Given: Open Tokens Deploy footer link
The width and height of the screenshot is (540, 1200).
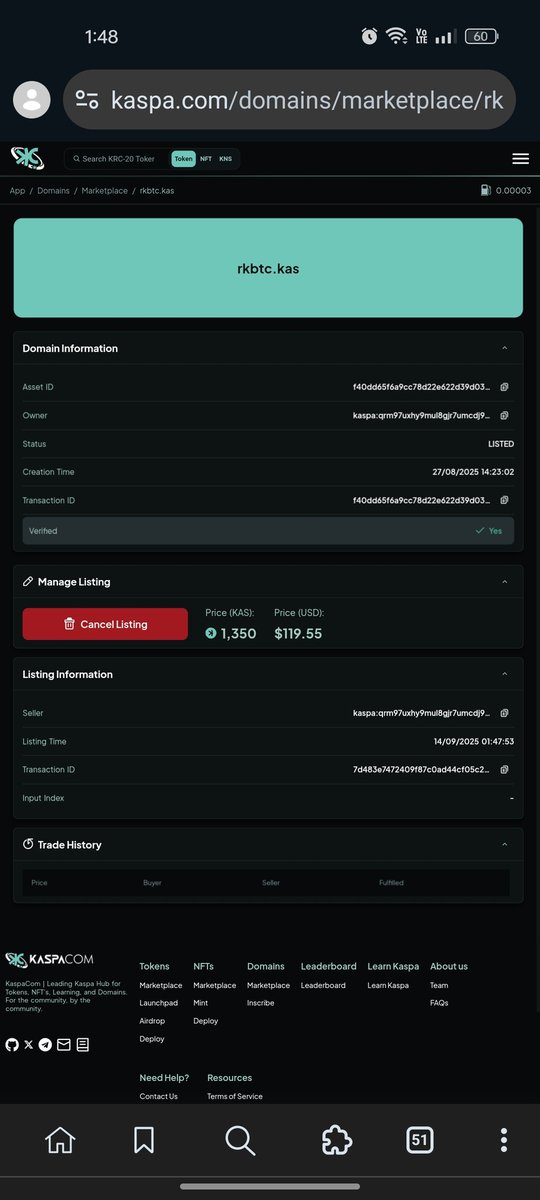Looking at the screenshot, I should [152, 1039].
